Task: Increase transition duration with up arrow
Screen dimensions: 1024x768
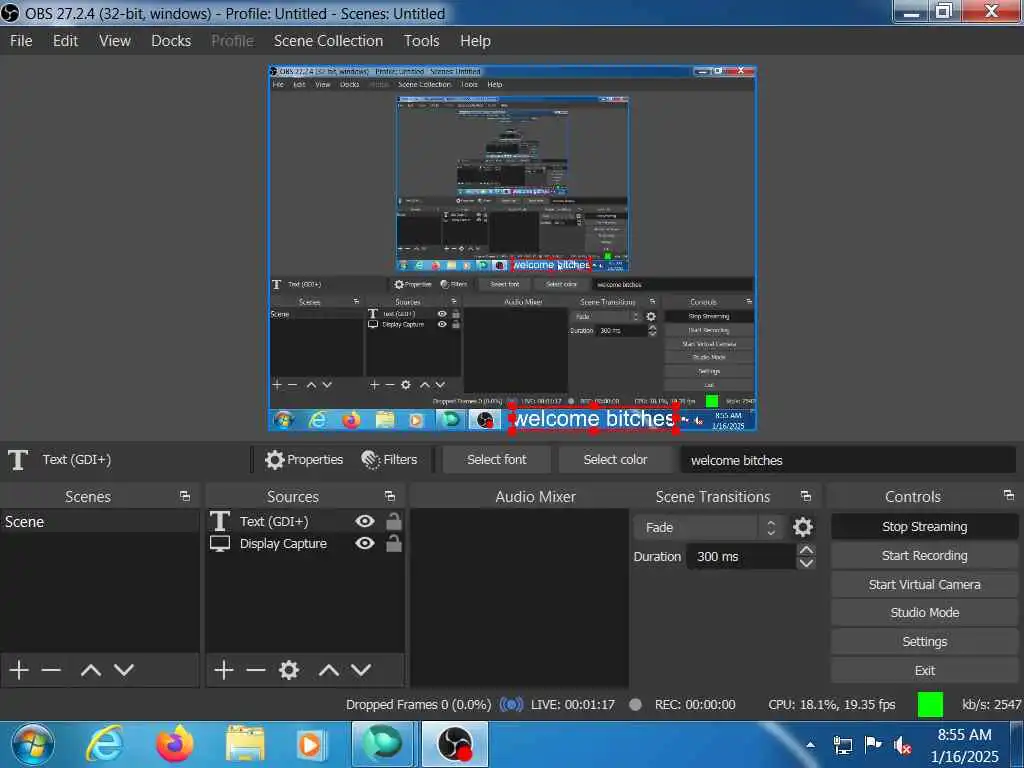Action: (807, 551)
